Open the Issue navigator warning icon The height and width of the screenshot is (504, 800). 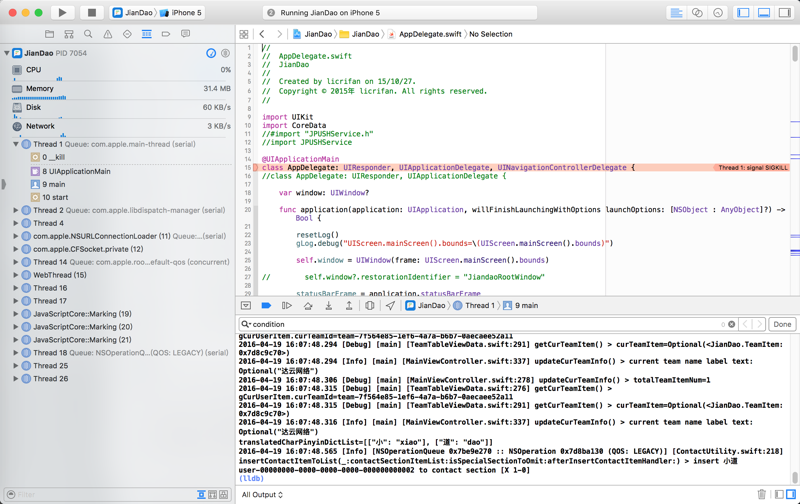[x=108, y=34]
